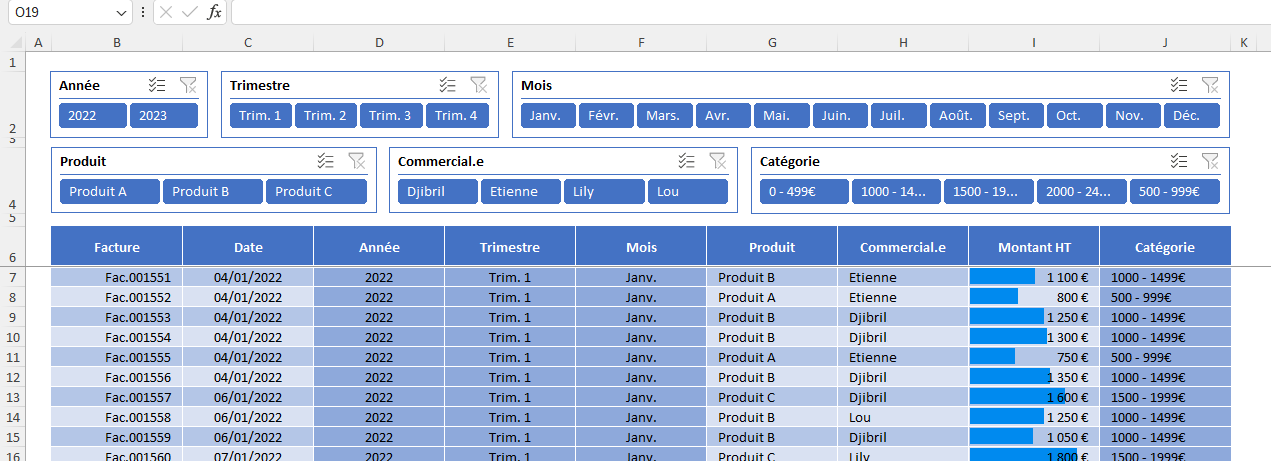Open Insert Function fx dialog

click(214, 12)
